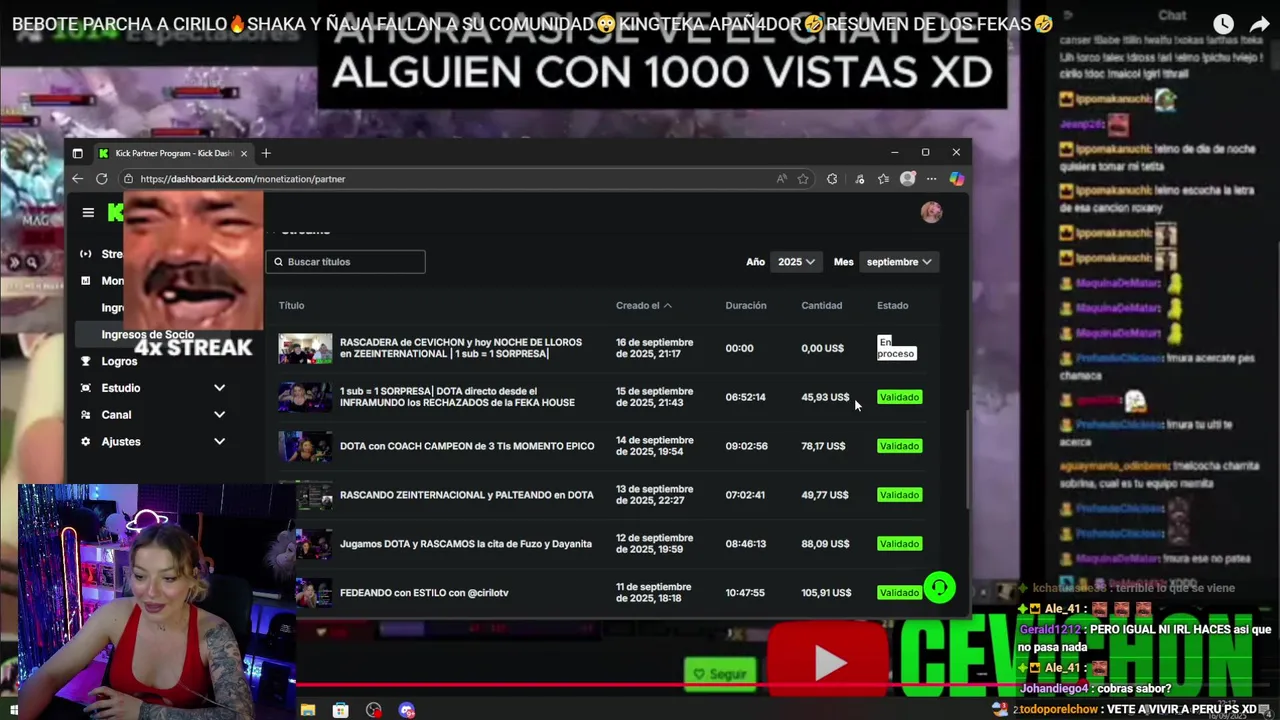
Task: Open the Año 2025 dropdown
Action: tap(796, 262)
